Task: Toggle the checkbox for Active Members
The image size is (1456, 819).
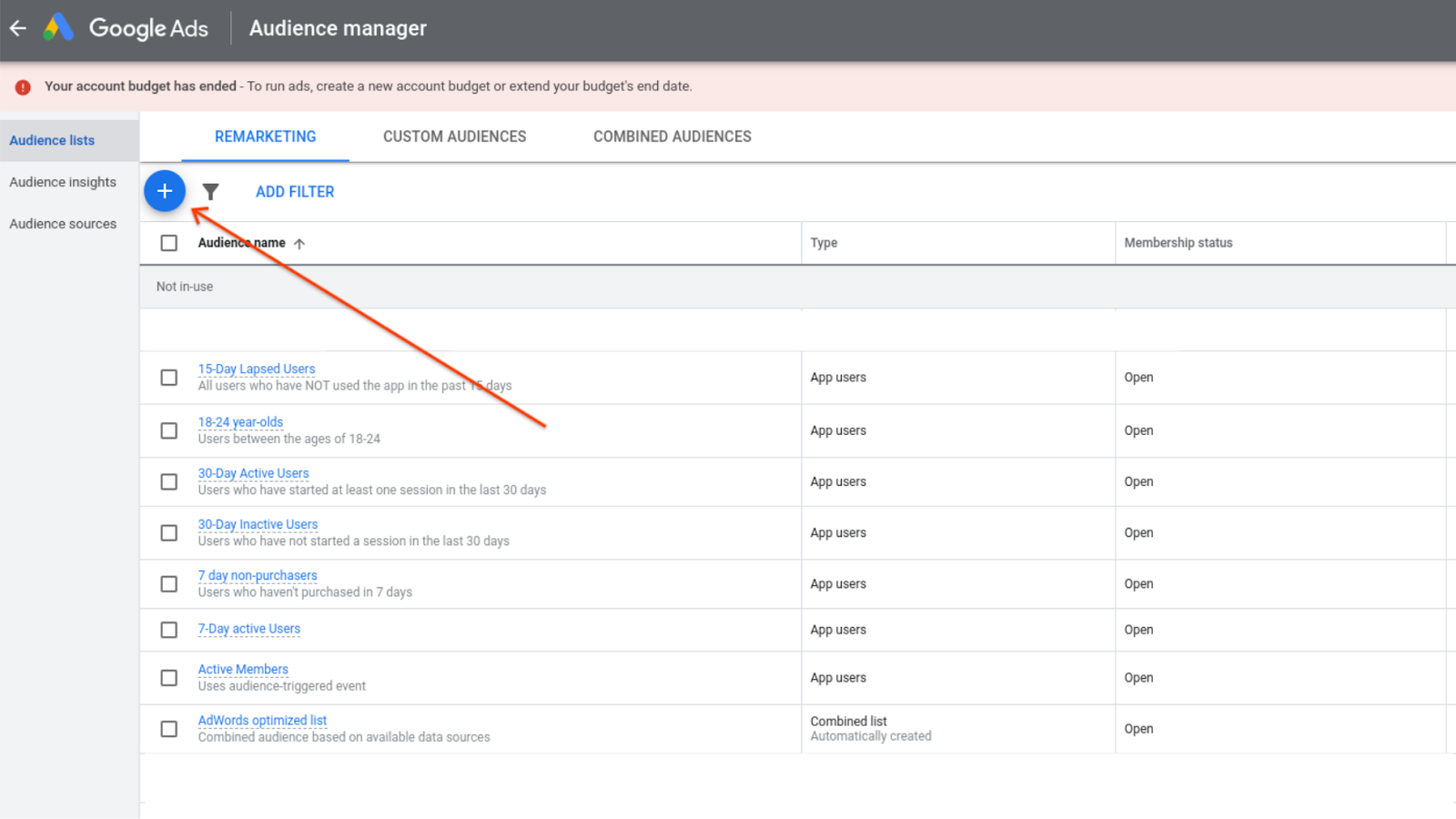Action: pyautogui.click(x=169, y=678)
